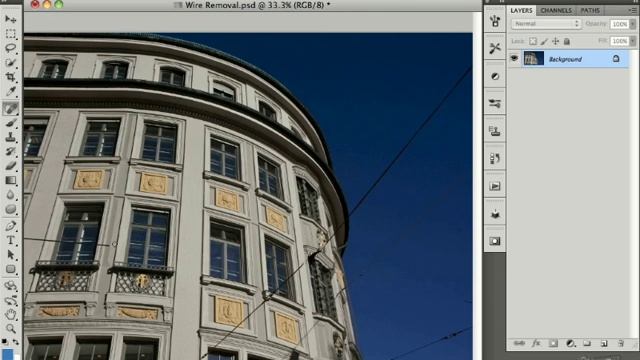This screenshot has width=640, height=360.
Task: Swap foreground and background colors
Action: pos(16,342)
